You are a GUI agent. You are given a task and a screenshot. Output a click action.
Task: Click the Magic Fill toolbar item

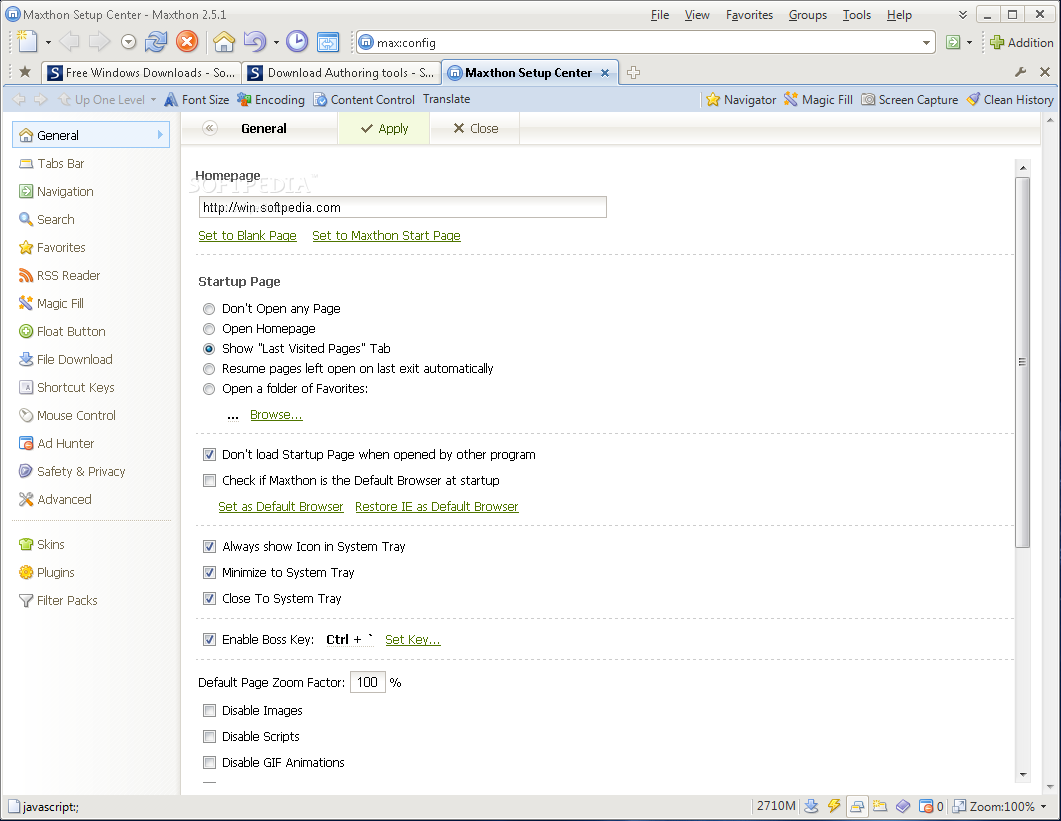(x=818, y=99)
